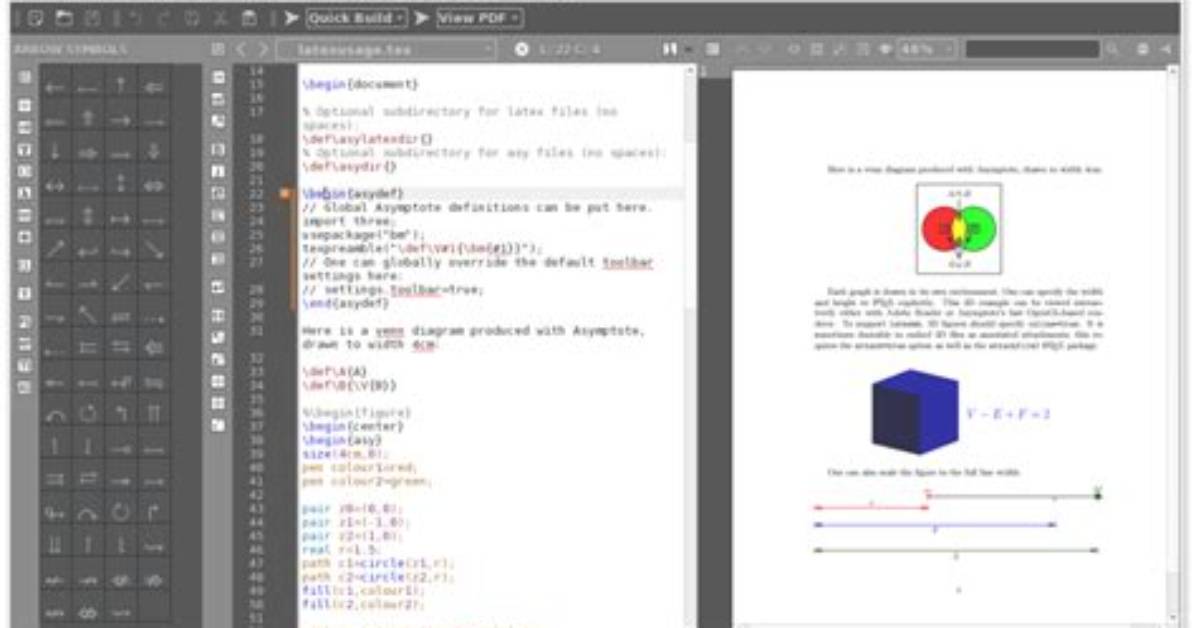
Task: Click the 'import three;' code line
Action: click(348, 221)
